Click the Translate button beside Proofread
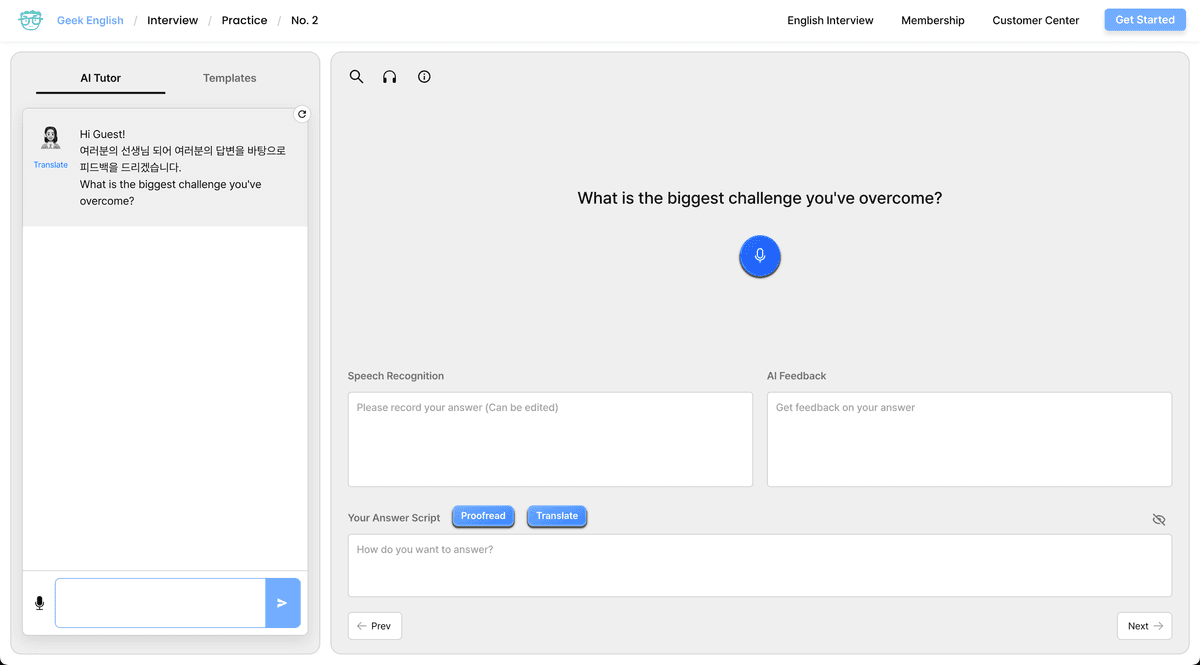Screen dimensions: 1200x665 tap(557, 516)
